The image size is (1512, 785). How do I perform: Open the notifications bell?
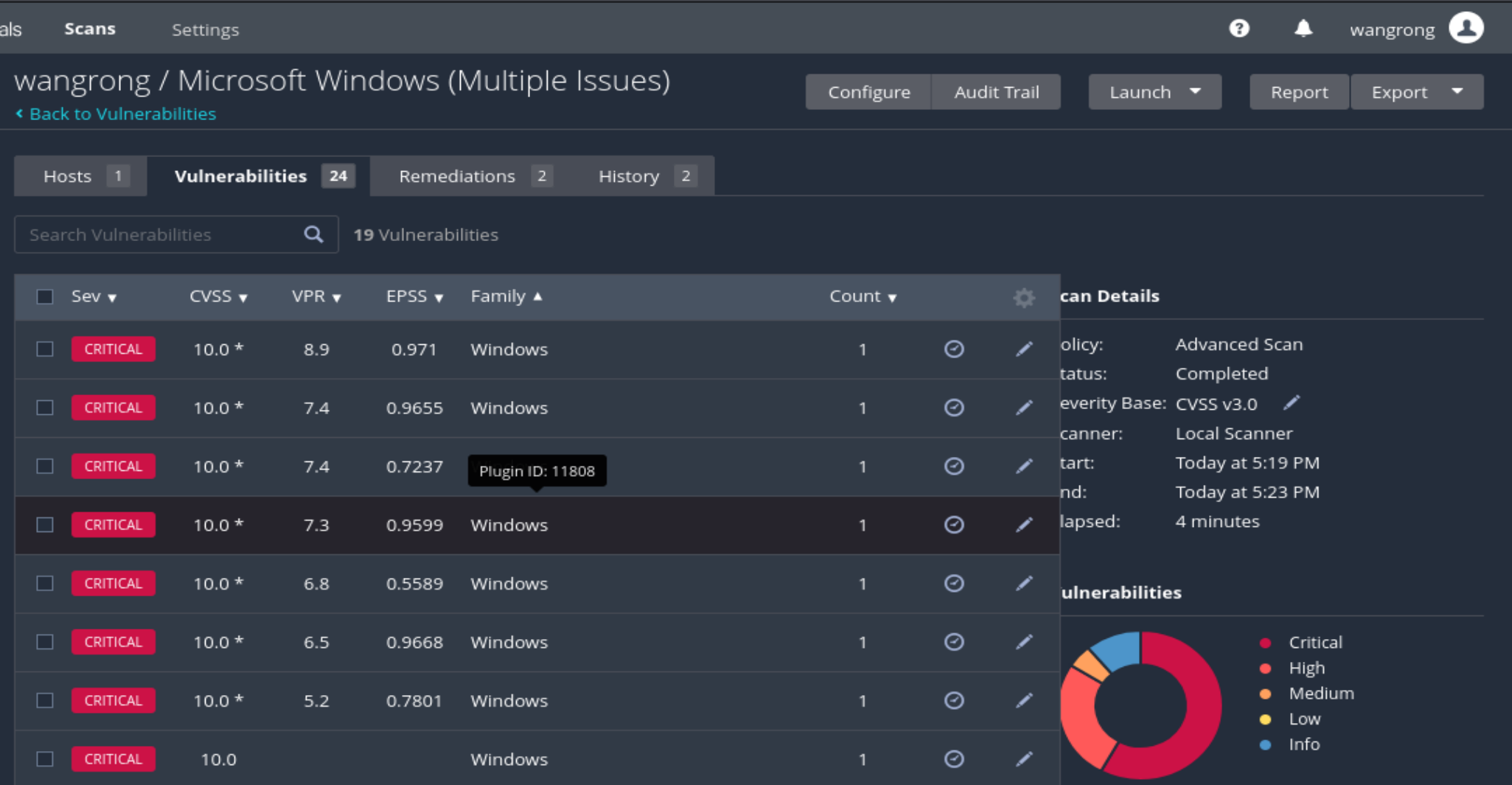click(1303, 29)
